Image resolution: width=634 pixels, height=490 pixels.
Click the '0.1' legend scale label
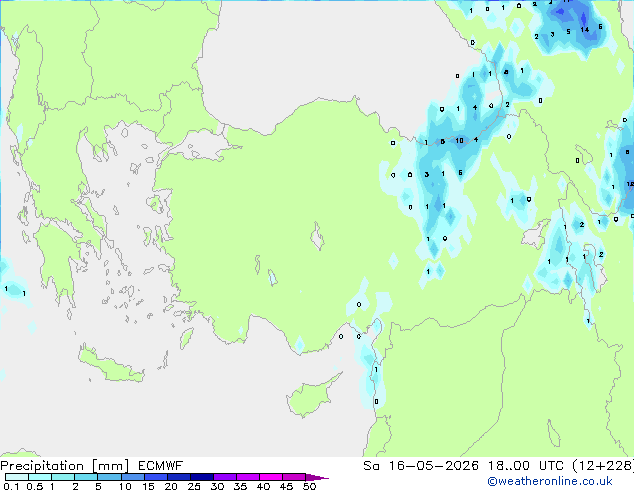[x=11, y=486]
